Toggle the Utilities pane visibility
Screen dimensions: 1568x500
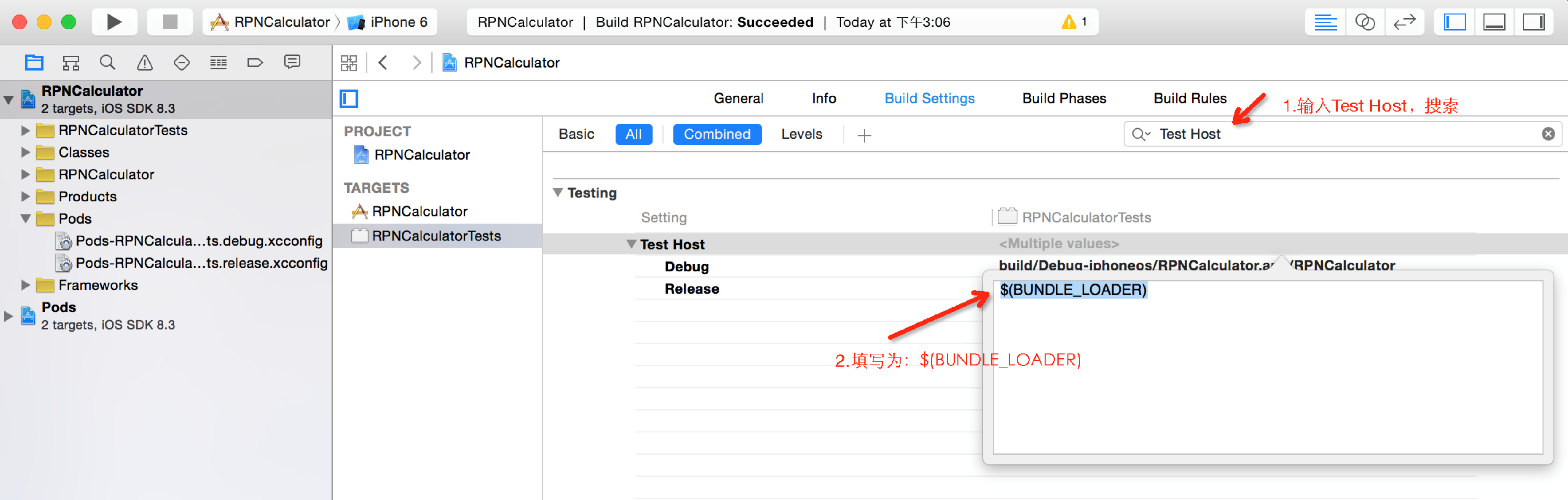pos(1533,22)
